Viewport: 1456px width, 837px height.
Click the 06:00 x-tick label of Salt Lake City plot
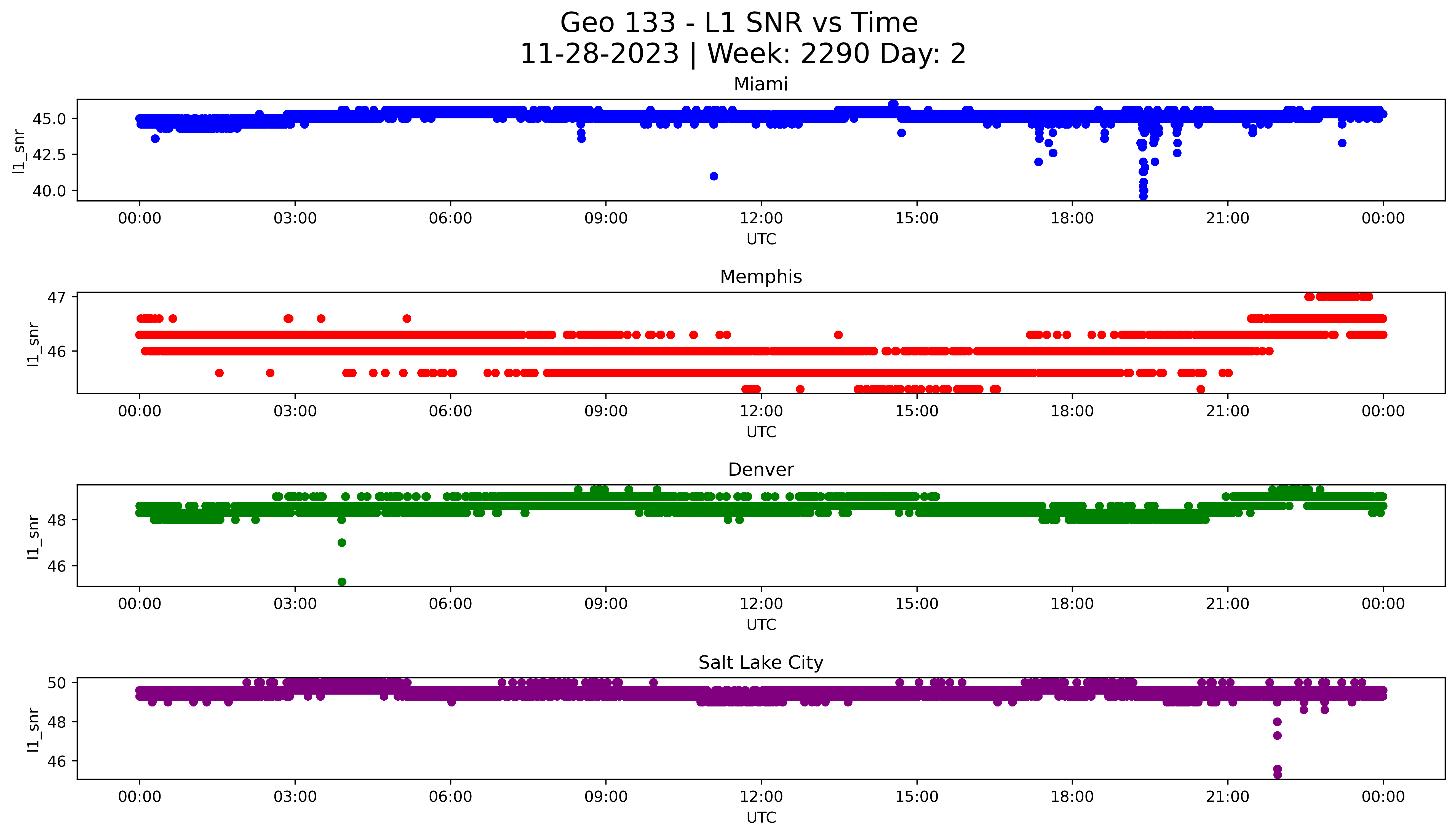(450, 797)
